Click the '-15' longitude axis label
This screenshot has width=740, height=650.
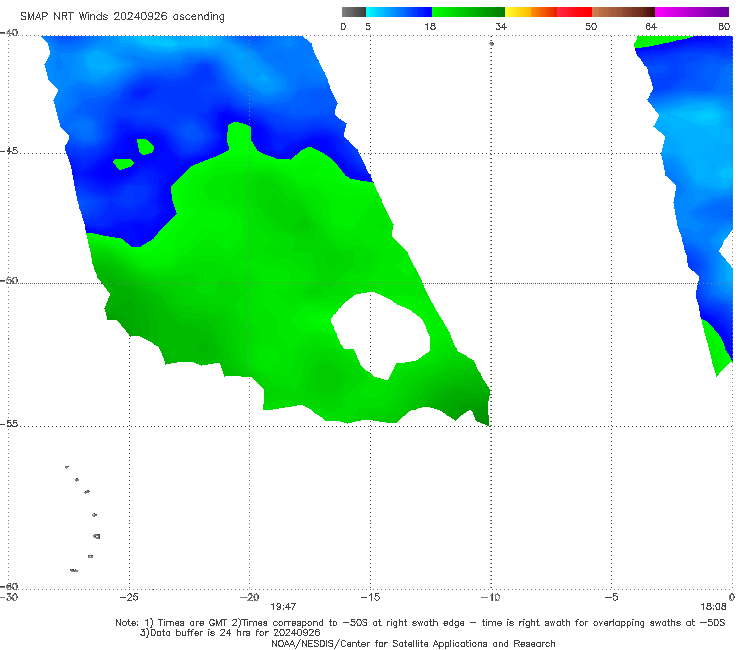370,597
